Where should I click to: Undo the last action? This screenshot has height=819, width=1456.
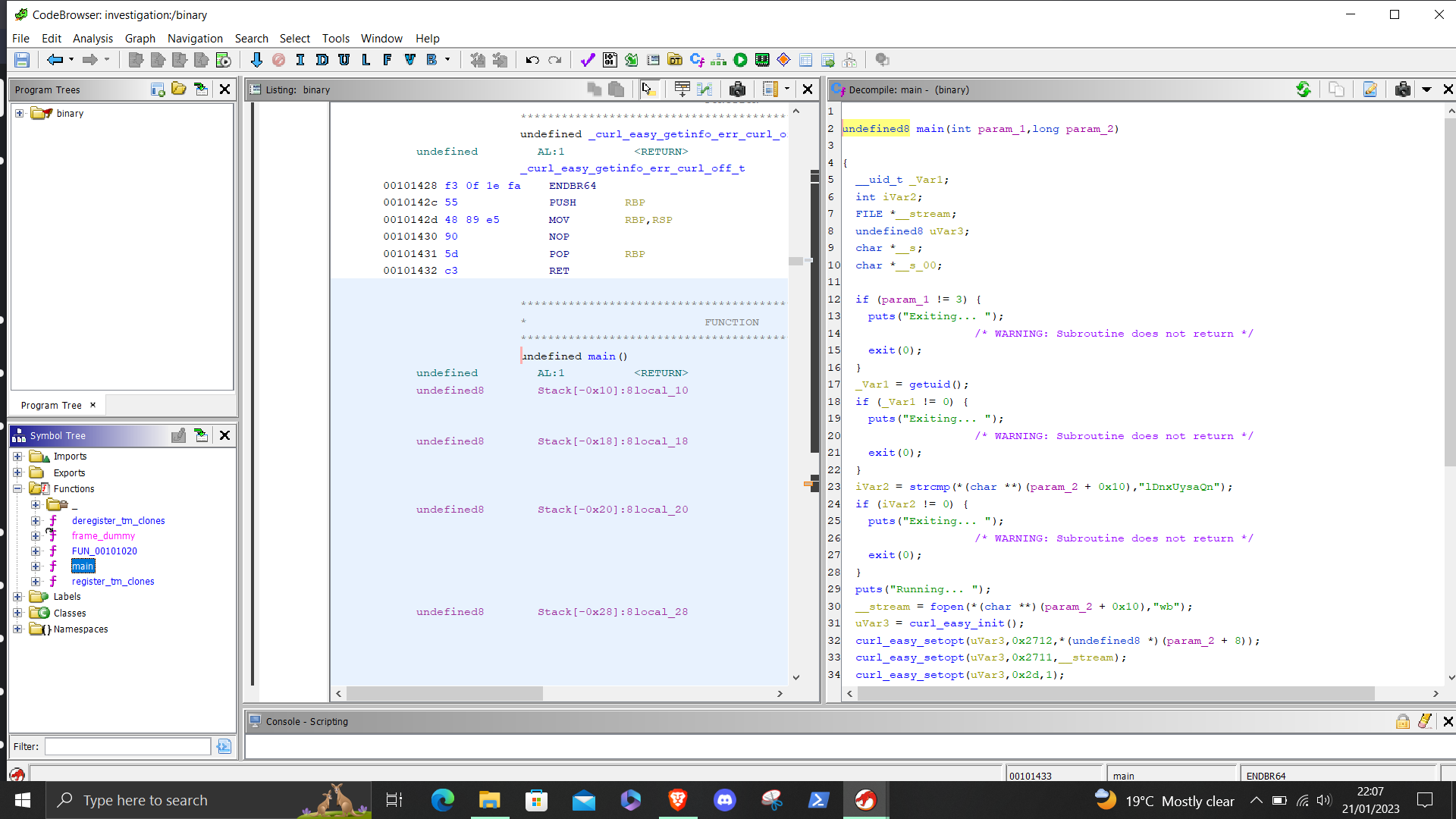pos(532,60)
